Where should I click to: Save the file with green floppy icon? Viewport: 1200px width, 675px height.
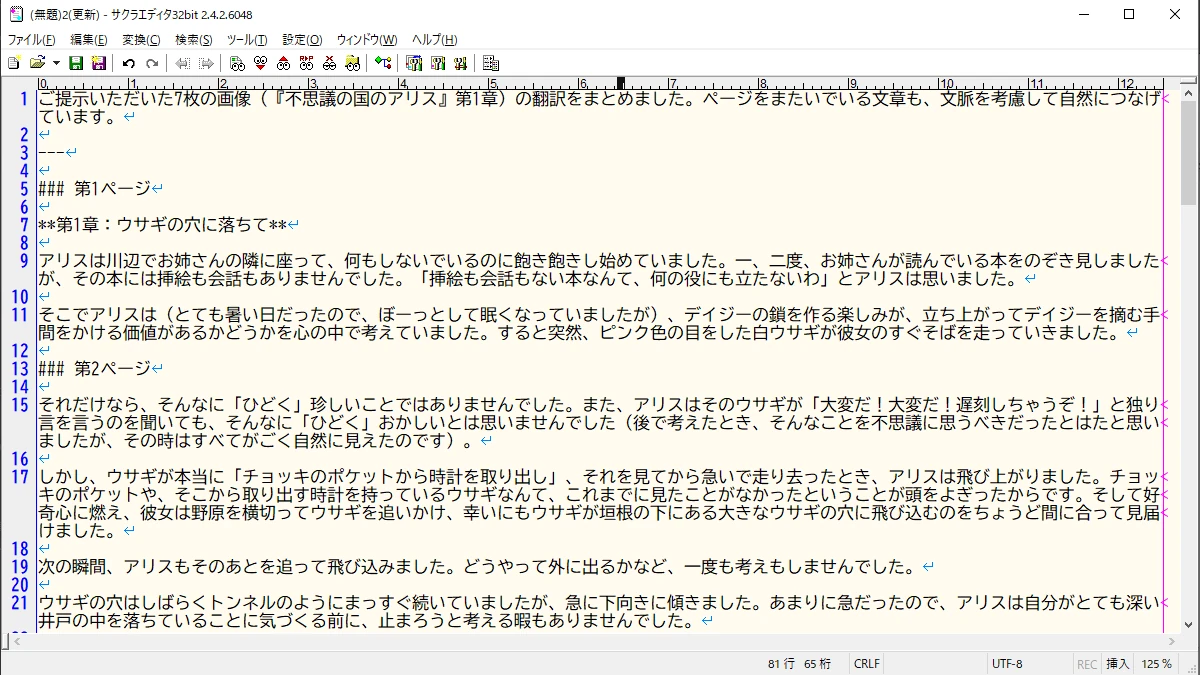click(76, 63)
